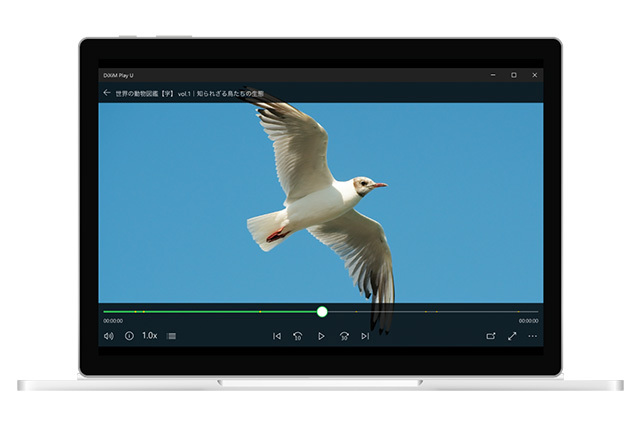Change the 1.0x playback speed

150,336
